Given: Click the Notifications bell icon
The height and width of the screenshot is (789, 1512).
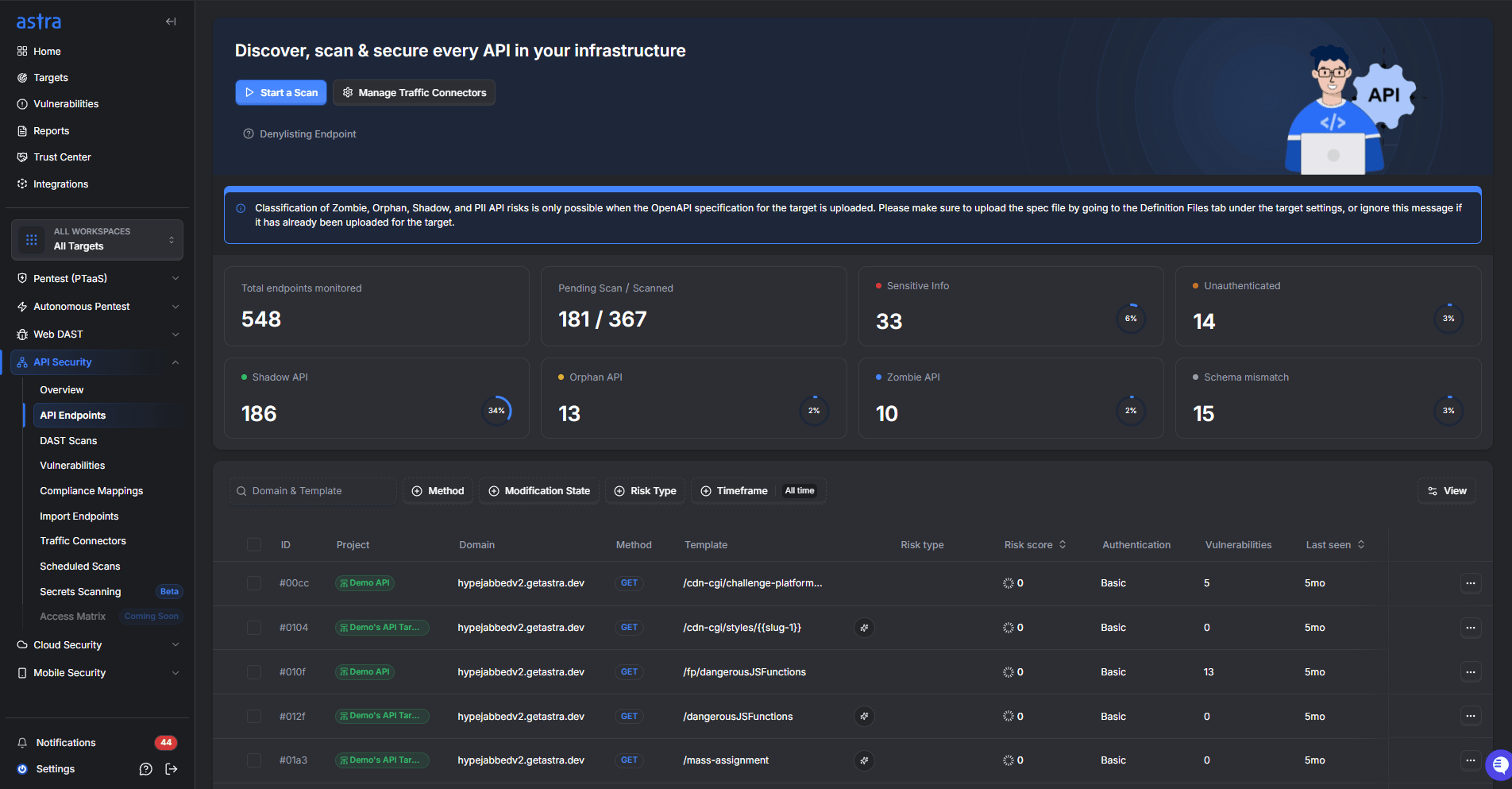Looking at the screenshot, I should [22, 743].
